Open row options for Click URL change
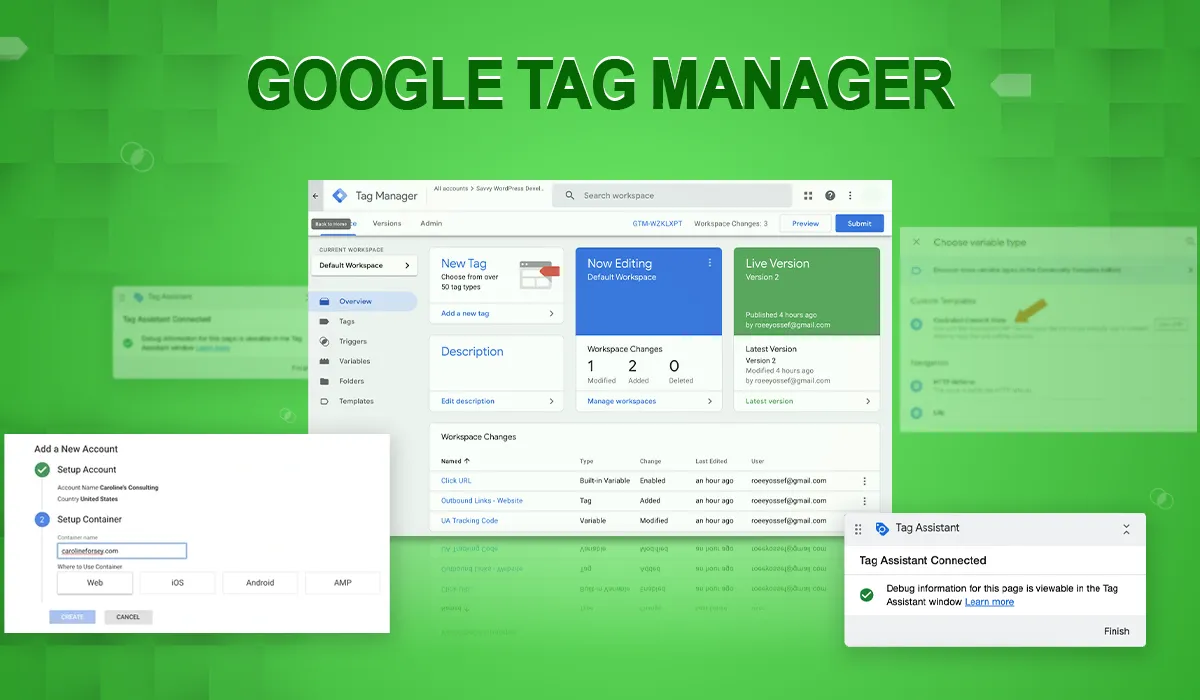Screen dimensions: 1200x700 865,481
